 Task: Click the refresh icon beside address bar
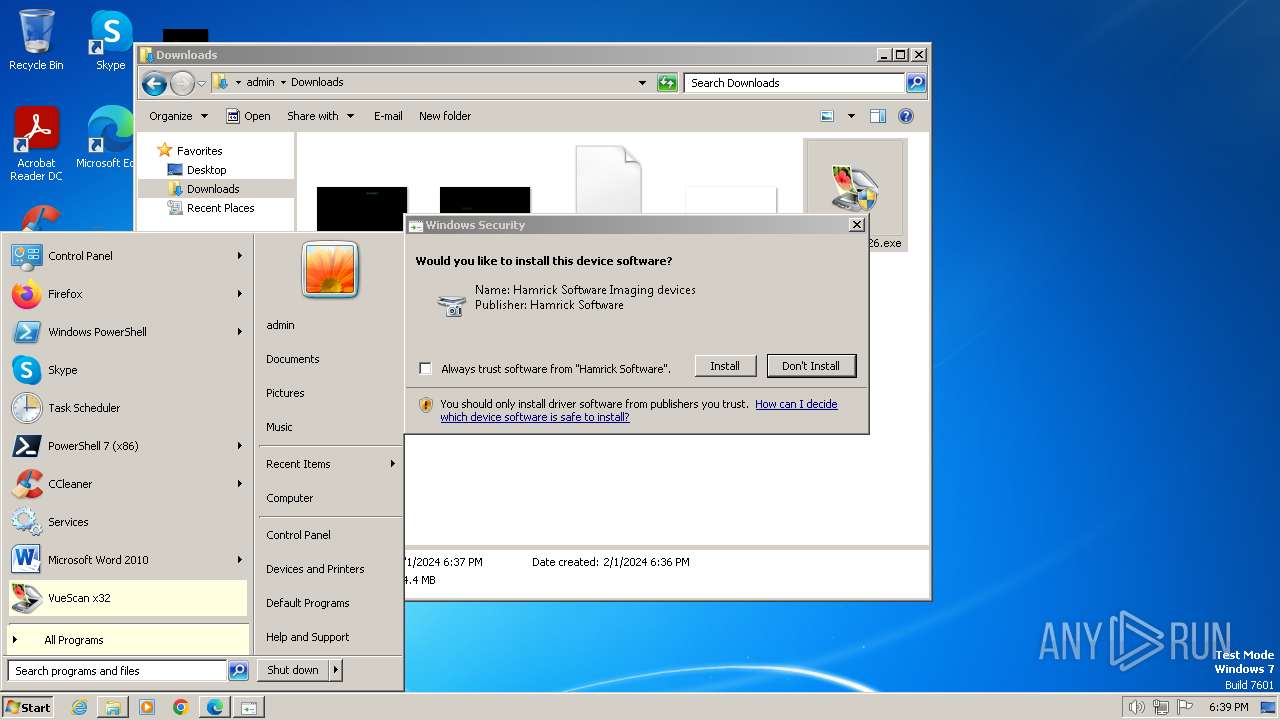click(667, 83)
